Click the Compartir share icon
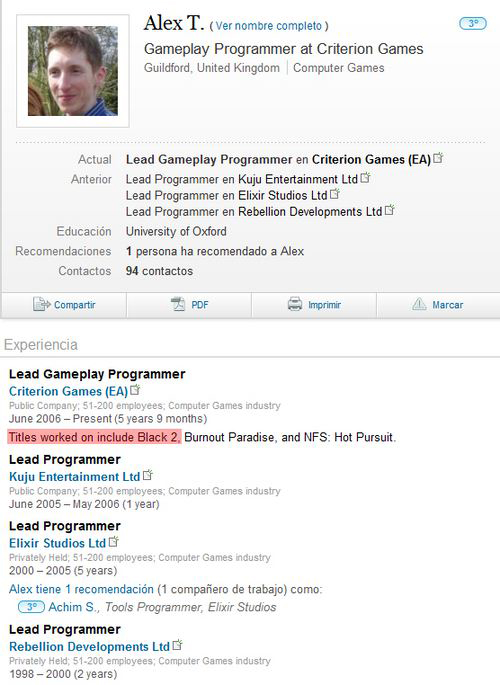The image size is (500, 685). [41, 304]
